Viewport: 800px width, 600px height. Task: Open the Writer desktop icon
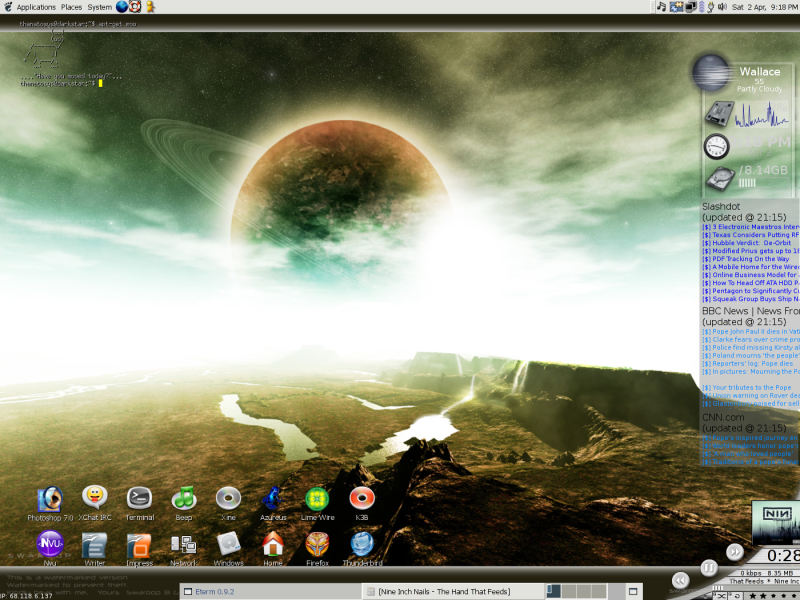tap(95, 545)
